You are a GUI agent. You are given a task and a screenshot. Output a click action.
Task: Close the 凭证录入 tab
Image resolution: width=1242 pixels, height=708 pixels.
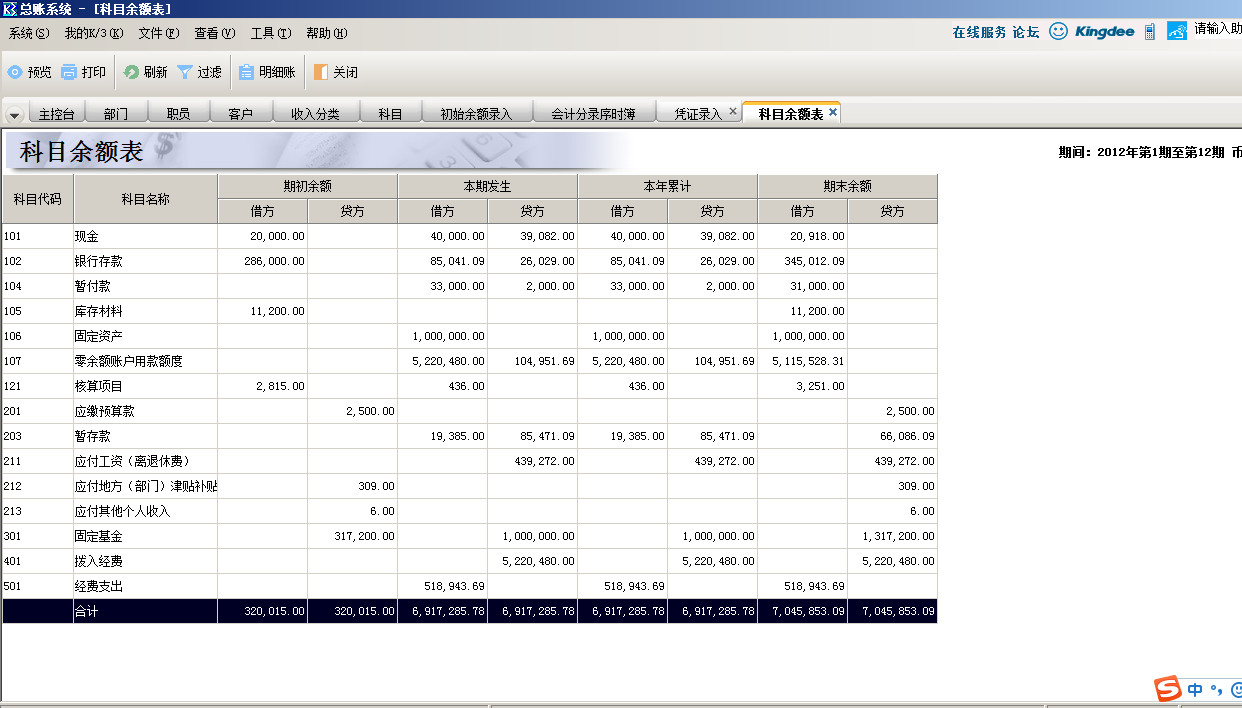coord(733,112)
